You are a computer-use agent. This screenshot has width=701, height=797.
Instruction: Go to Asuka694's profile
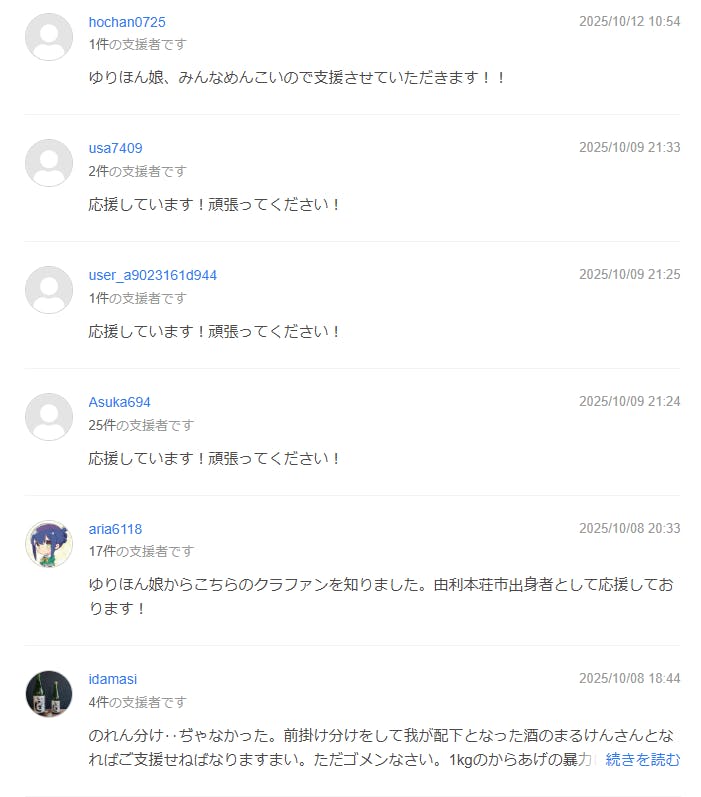coord(119,402)
